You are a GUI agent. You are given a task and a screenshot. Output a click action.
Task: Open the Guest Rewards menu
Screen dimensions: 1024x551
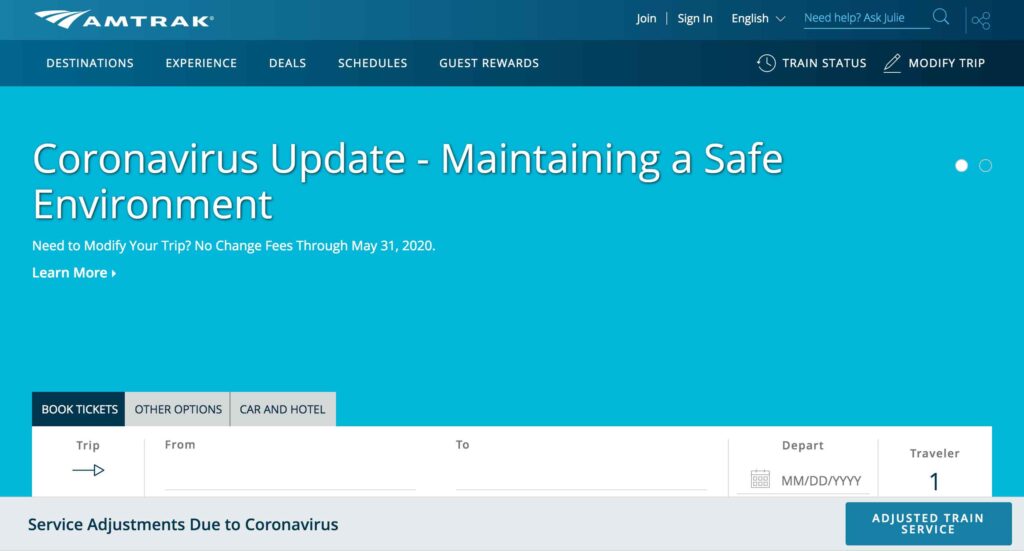point(489,63)
